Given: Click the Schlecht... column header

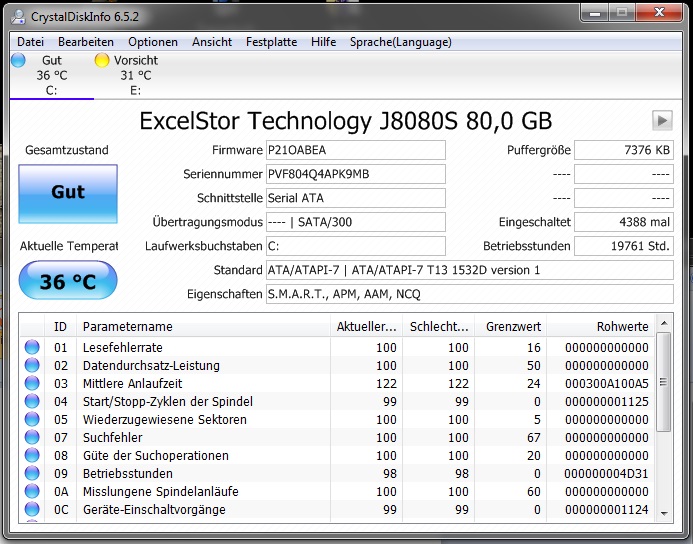Looking at the screenshot, I should coord(438,327).
